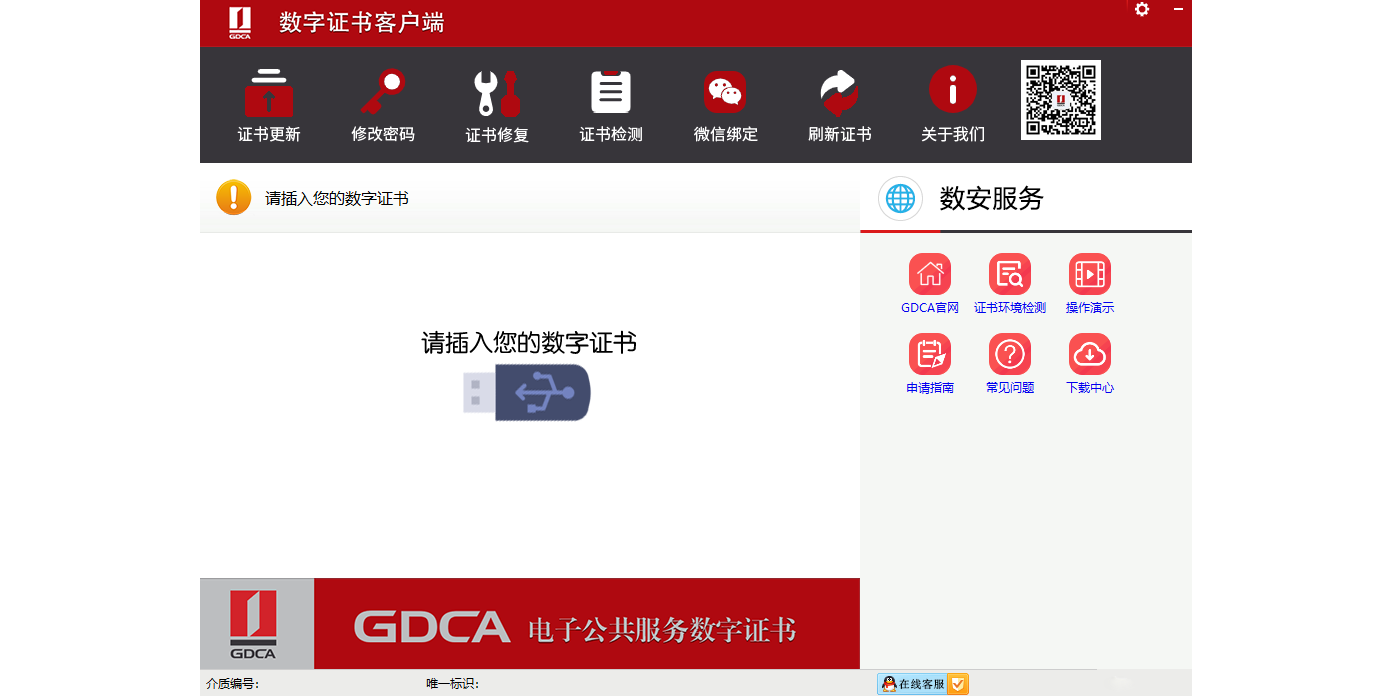Click the 数字证书客户端 title text
The width and height of the screenshot is (1392, 696).
pos(362,23)
